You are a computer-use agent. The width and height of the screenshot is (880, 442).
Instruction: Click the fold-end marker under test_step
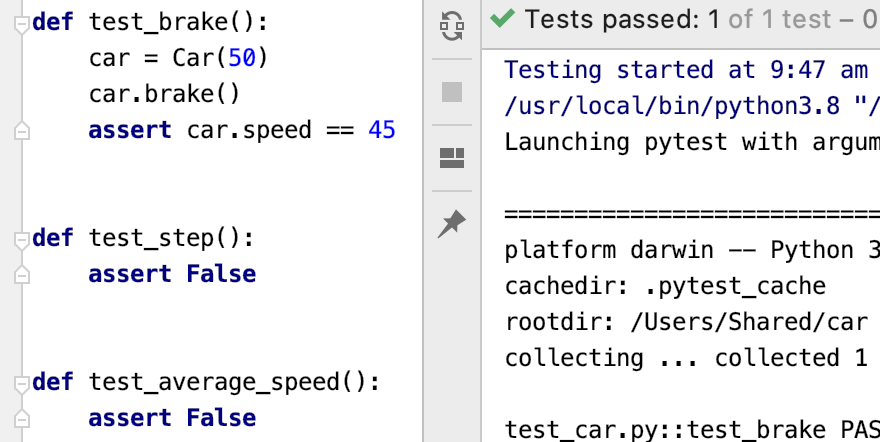tap(21, 274)
